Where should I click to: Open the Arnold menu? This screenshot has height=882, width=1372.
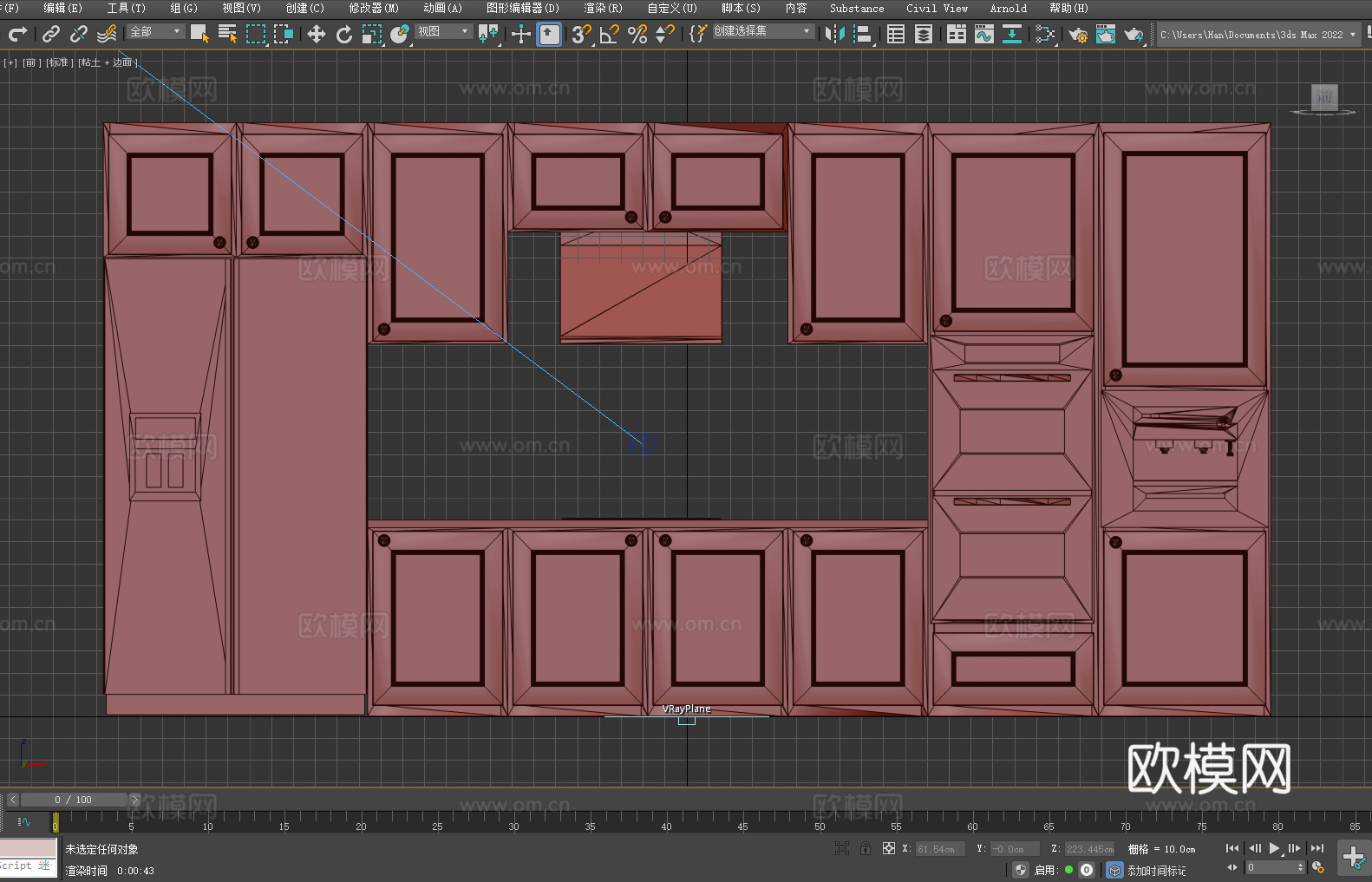tap(1008, 8)
